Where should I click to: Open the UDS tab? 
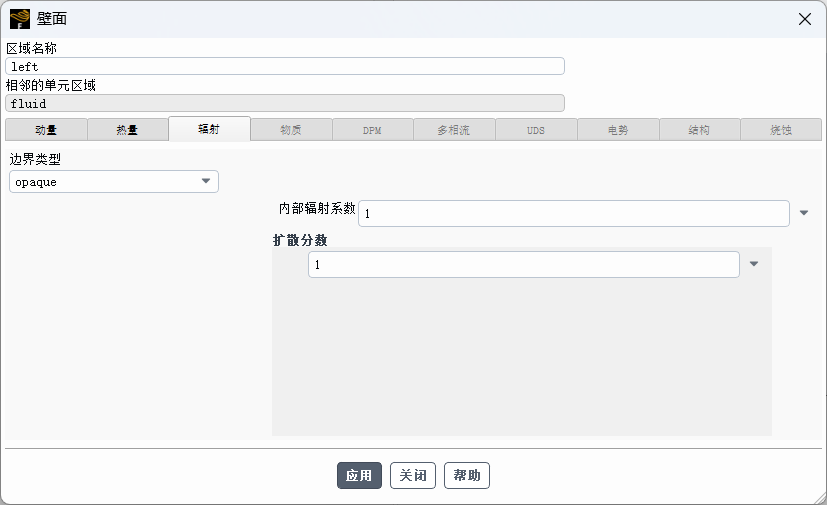tap(536, 130)
